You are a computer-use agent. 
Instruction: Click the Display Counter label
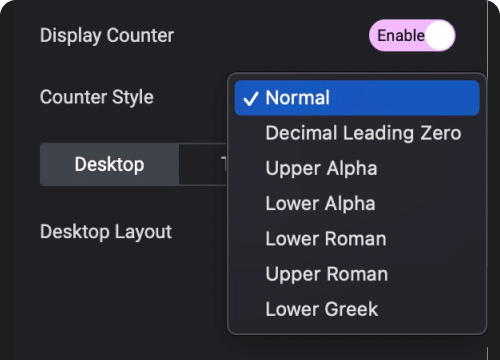(x=107, y=35)
